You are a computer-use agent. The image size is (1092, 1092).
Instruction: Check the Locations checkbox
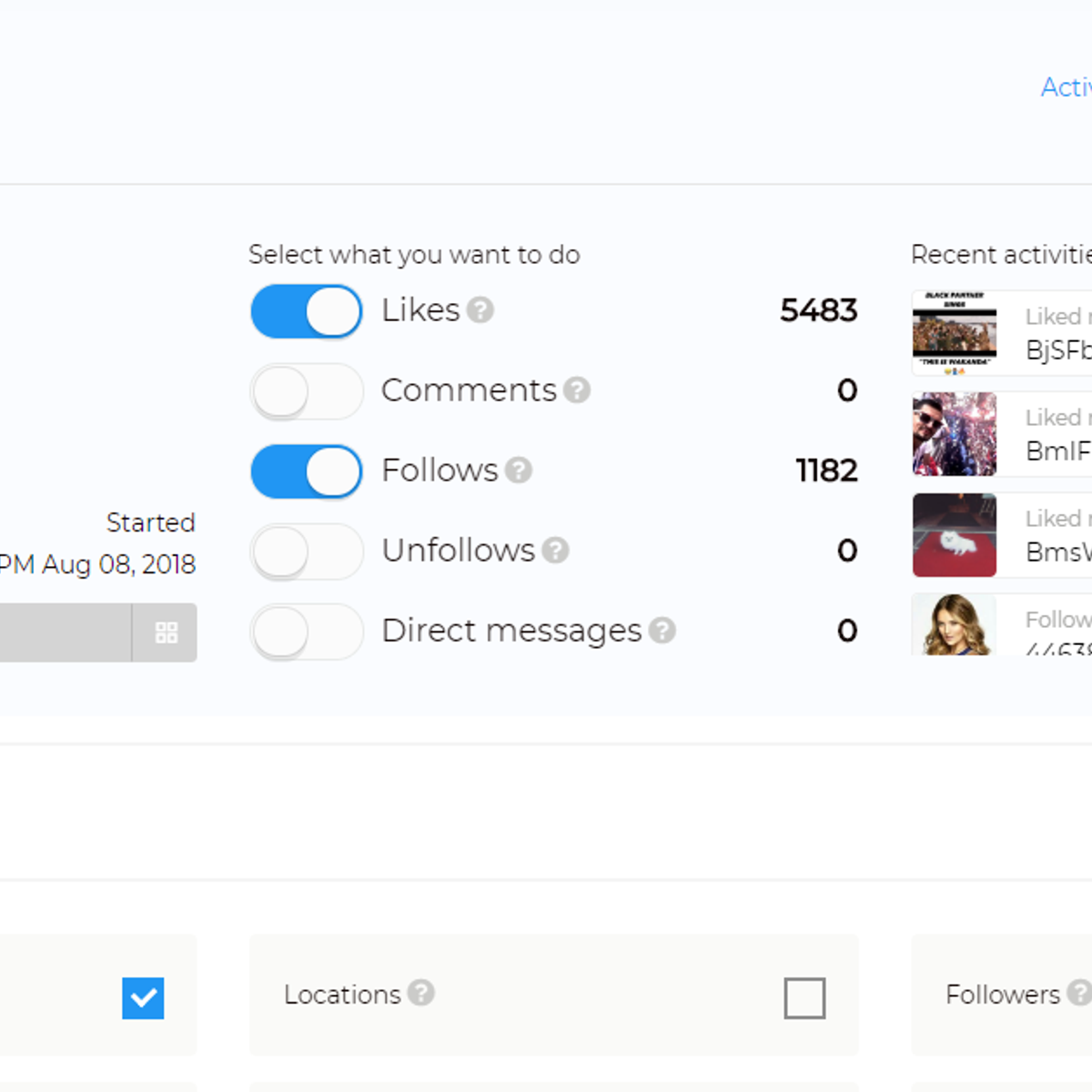click(804, 998)
